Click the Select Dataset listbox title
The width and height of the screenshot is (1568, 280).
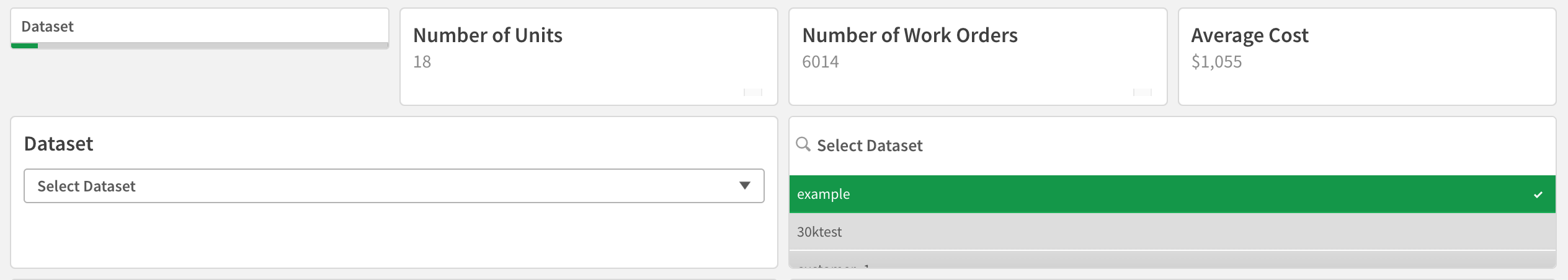click(870, 146)
